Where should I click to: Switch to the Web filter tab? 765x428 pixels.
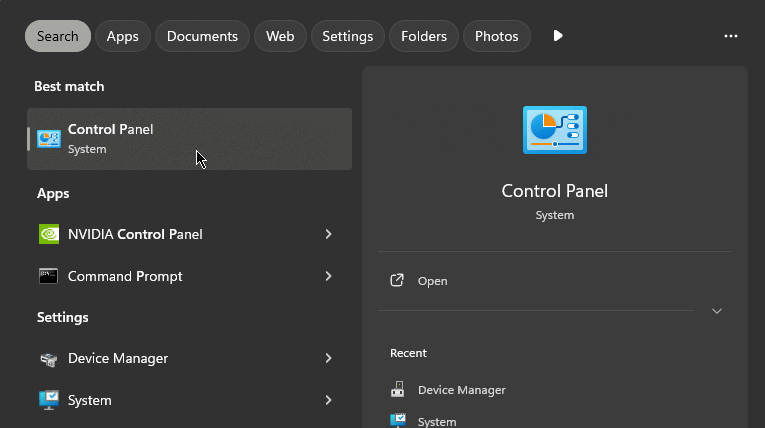coord(280,36)
